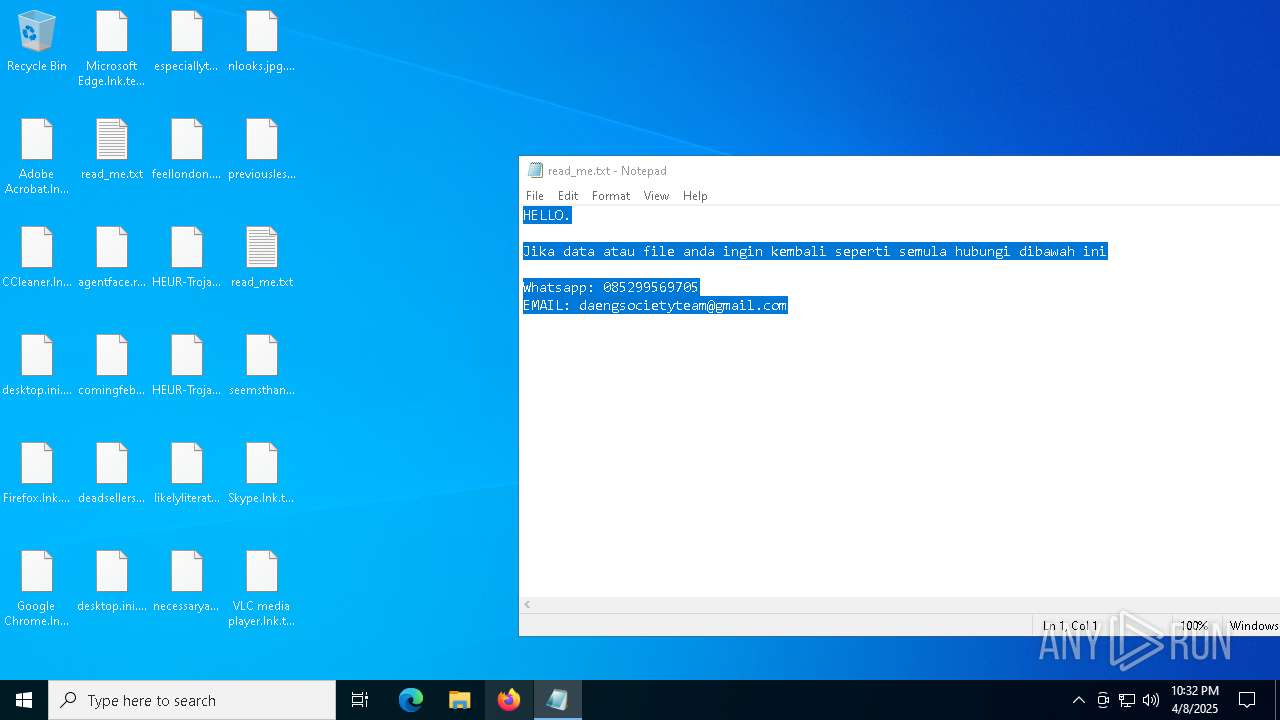Select the seemsthan... desktop file
This screenshot has width=1280, height=720.
[261, 366]
